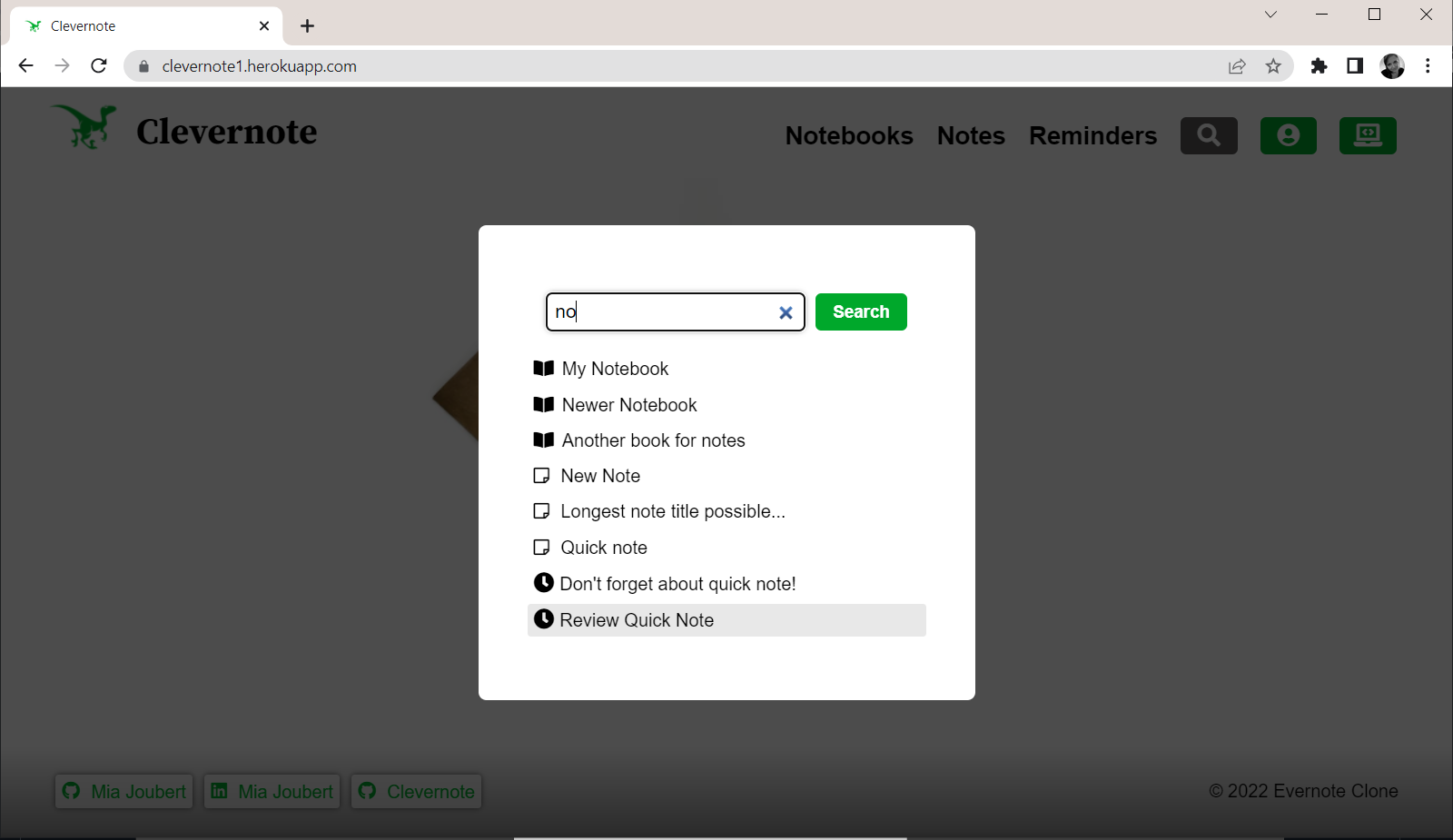Clear the search field with the X icon

786,312
